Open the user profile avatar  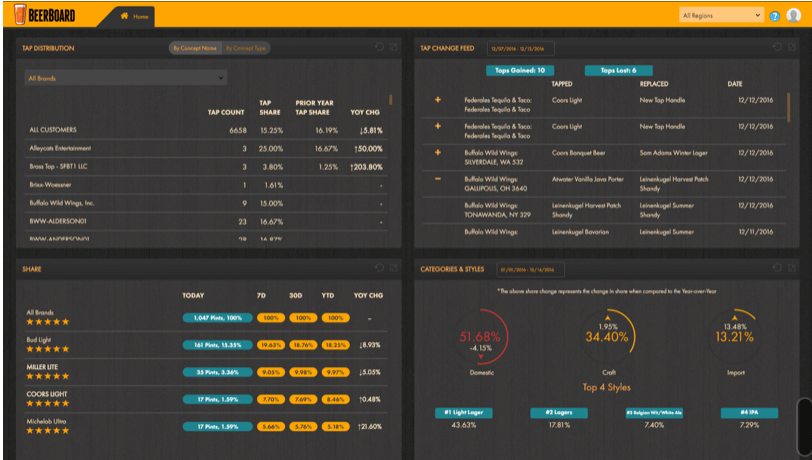coord(793,16)
